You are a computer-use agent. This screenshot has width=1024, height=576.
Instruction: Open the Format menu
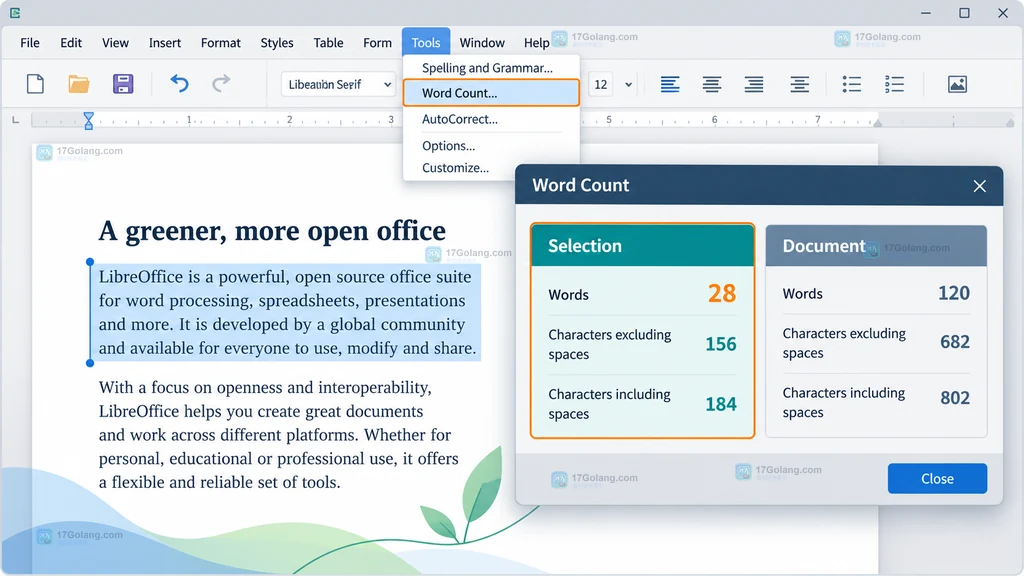coord(221,43)
